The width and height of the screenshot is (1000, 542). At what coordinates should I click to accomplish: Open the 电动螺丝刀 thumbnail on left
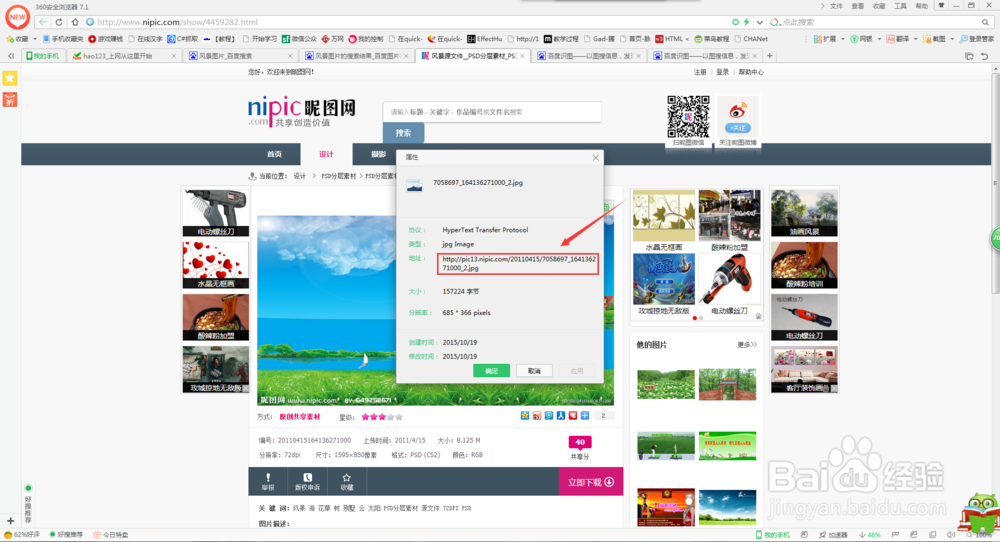point(216,212)
